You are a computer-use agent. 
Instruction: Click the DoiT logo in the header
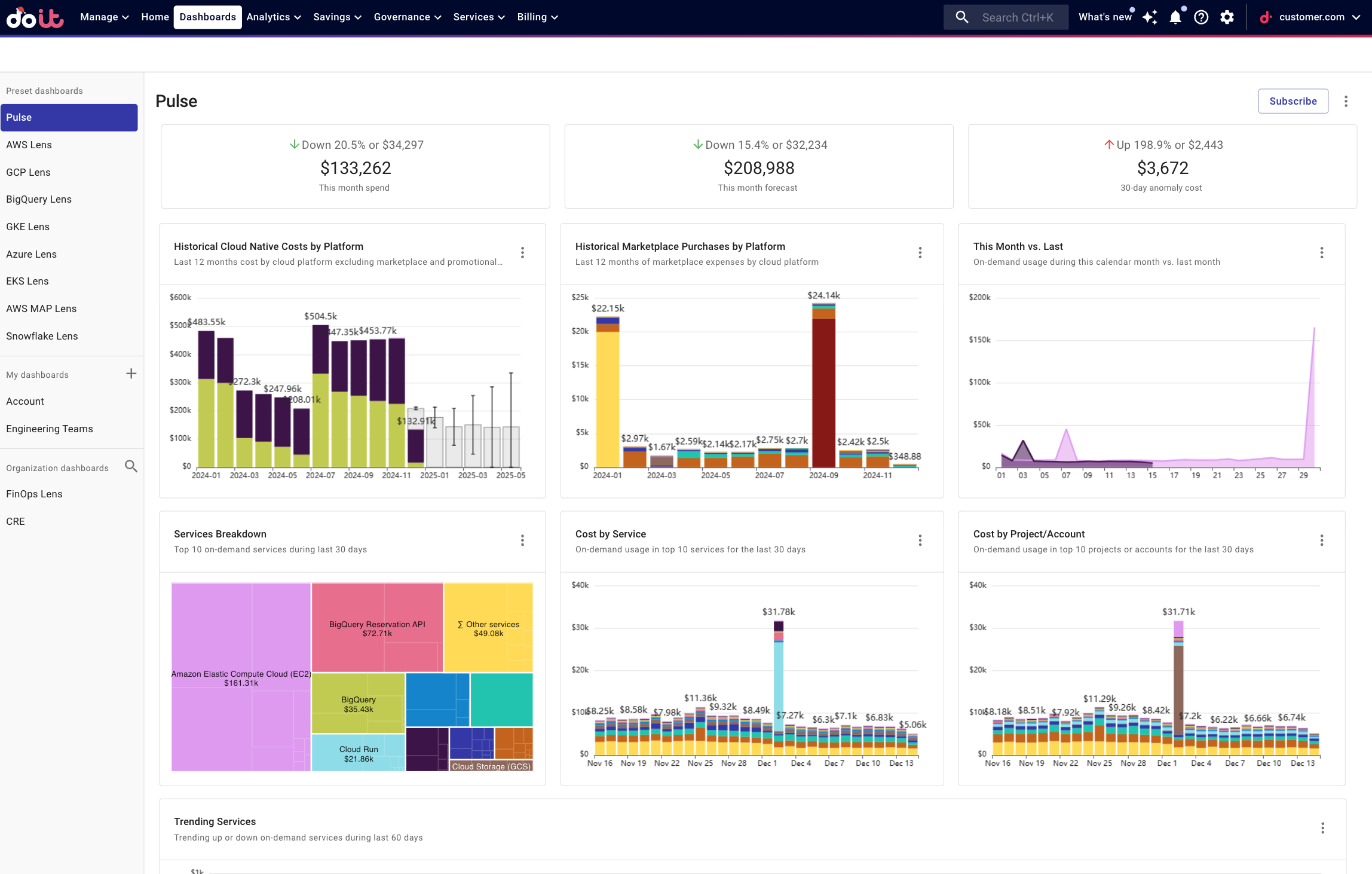click(35, 17)
